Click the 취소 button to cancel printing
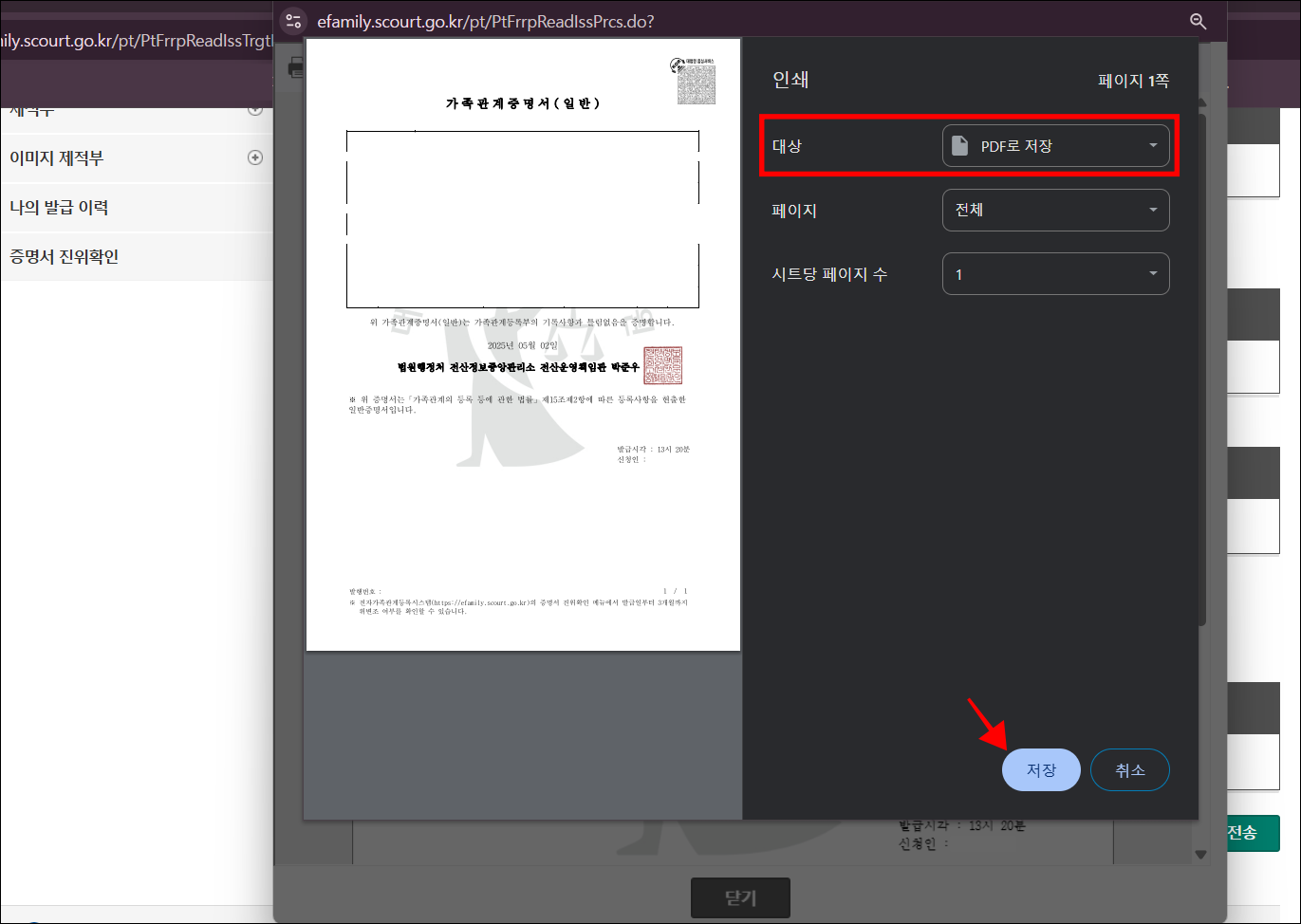This screenshot has height=924, width=1301. point(1130,769)
